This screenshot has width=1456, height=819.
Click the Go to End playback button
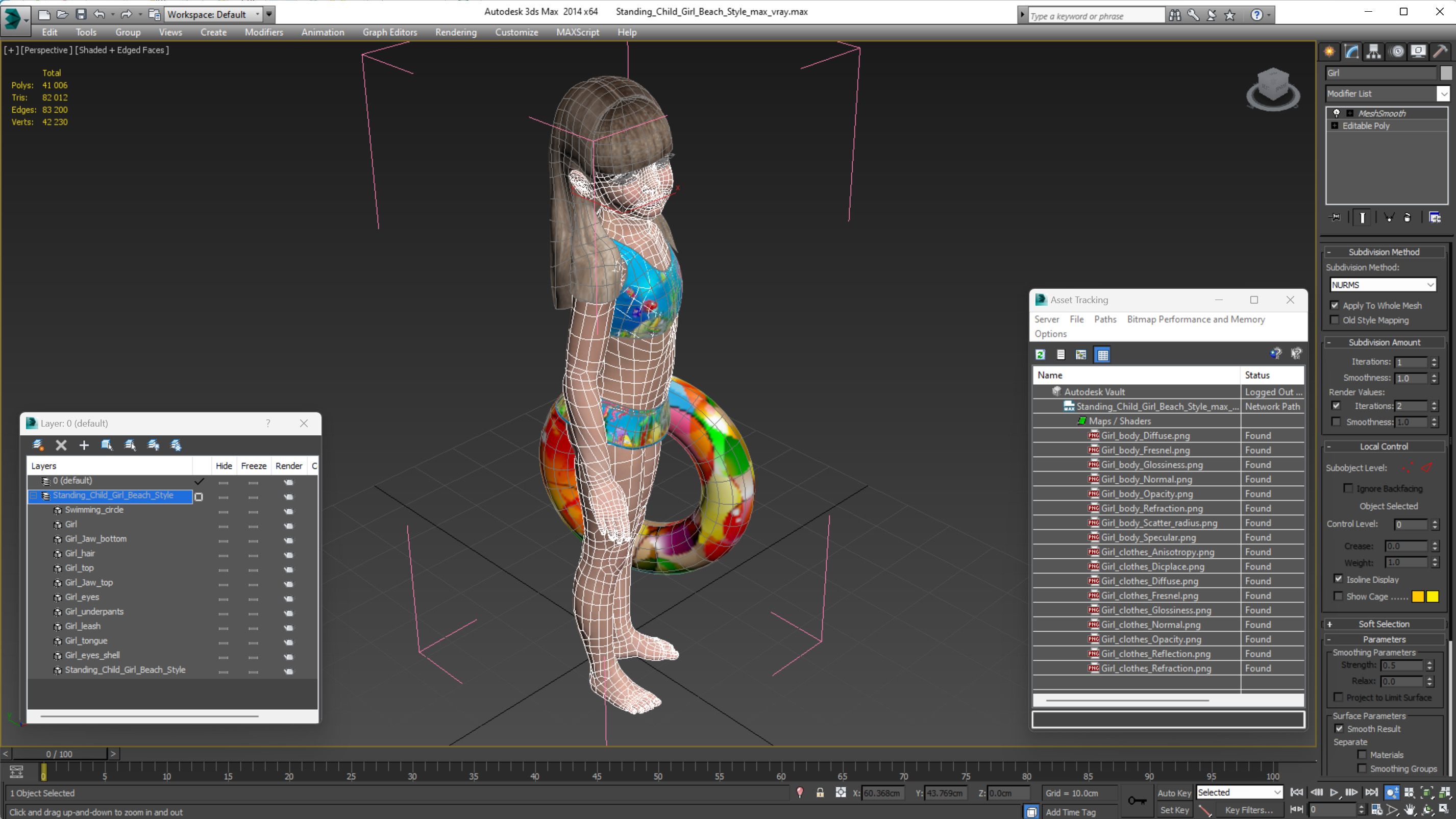click(x=1371, y=792)
